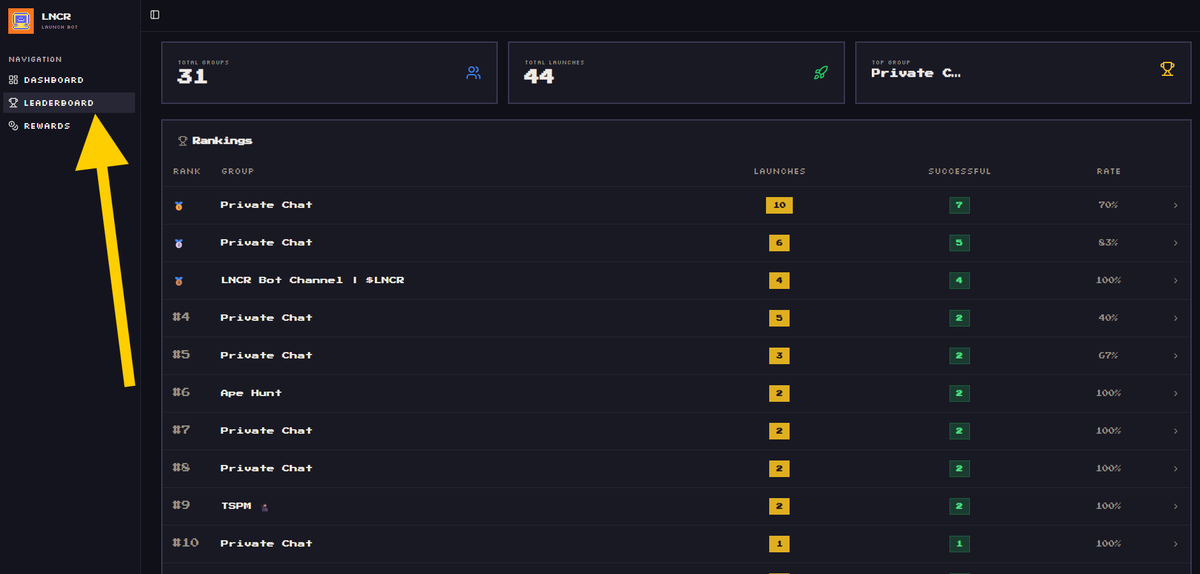Click the Leaderboard trophy icon in sidebar

coord(14,103)
